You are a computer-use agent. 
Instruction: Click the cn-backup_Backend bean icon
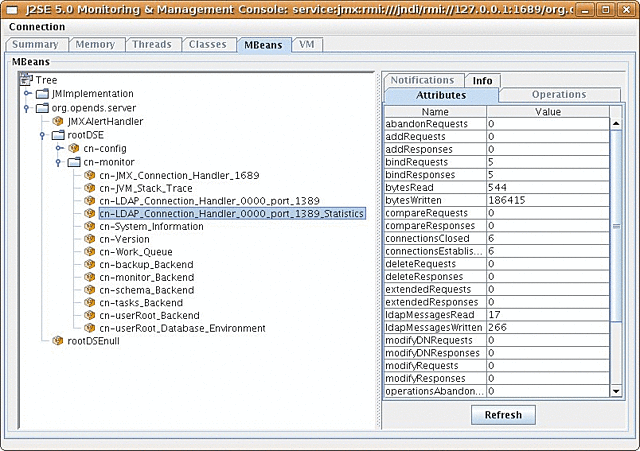point(90,264)
